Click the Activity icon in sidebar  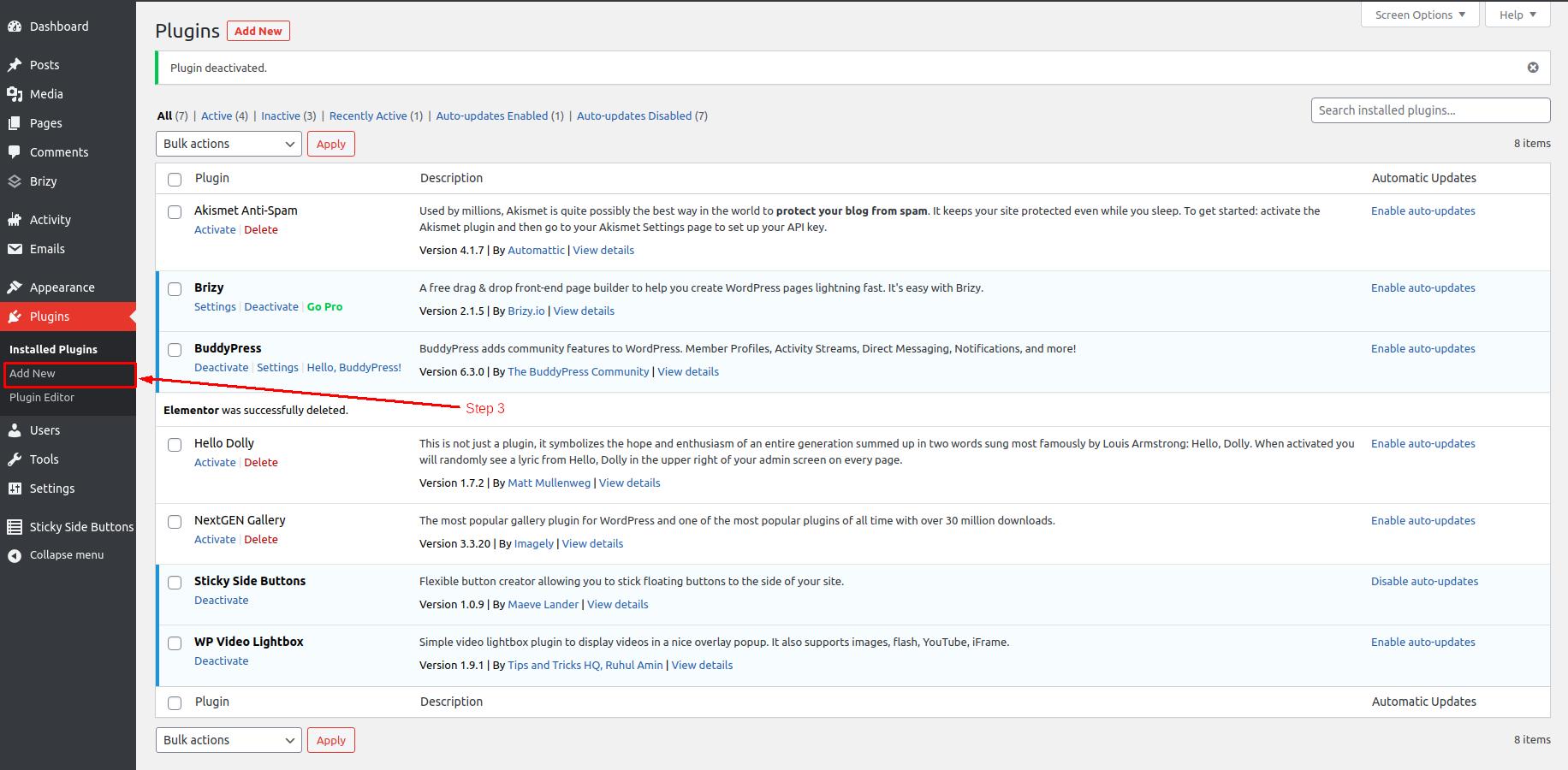[x=15, y=220]
